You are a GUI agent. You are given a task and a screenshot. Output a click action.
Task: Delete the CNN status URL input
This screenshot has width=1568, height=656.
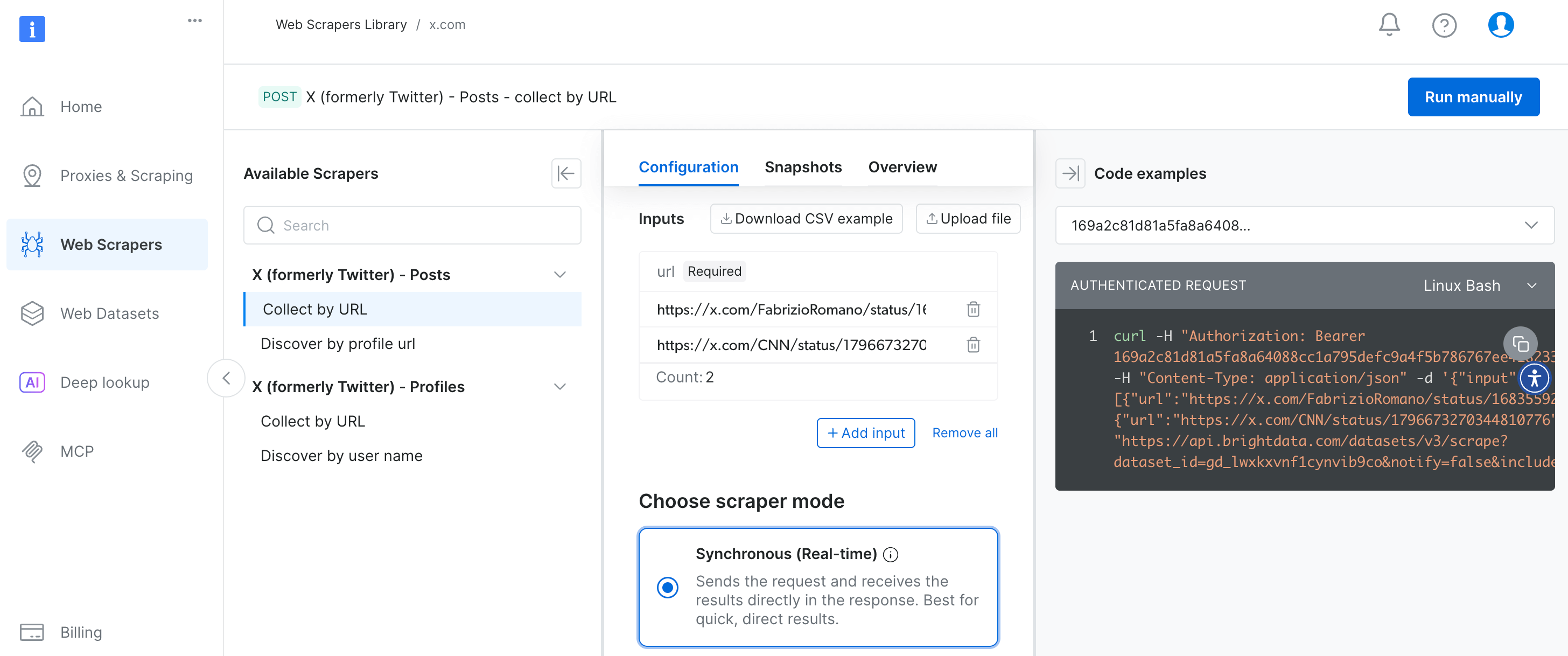(x=972, y=344)
